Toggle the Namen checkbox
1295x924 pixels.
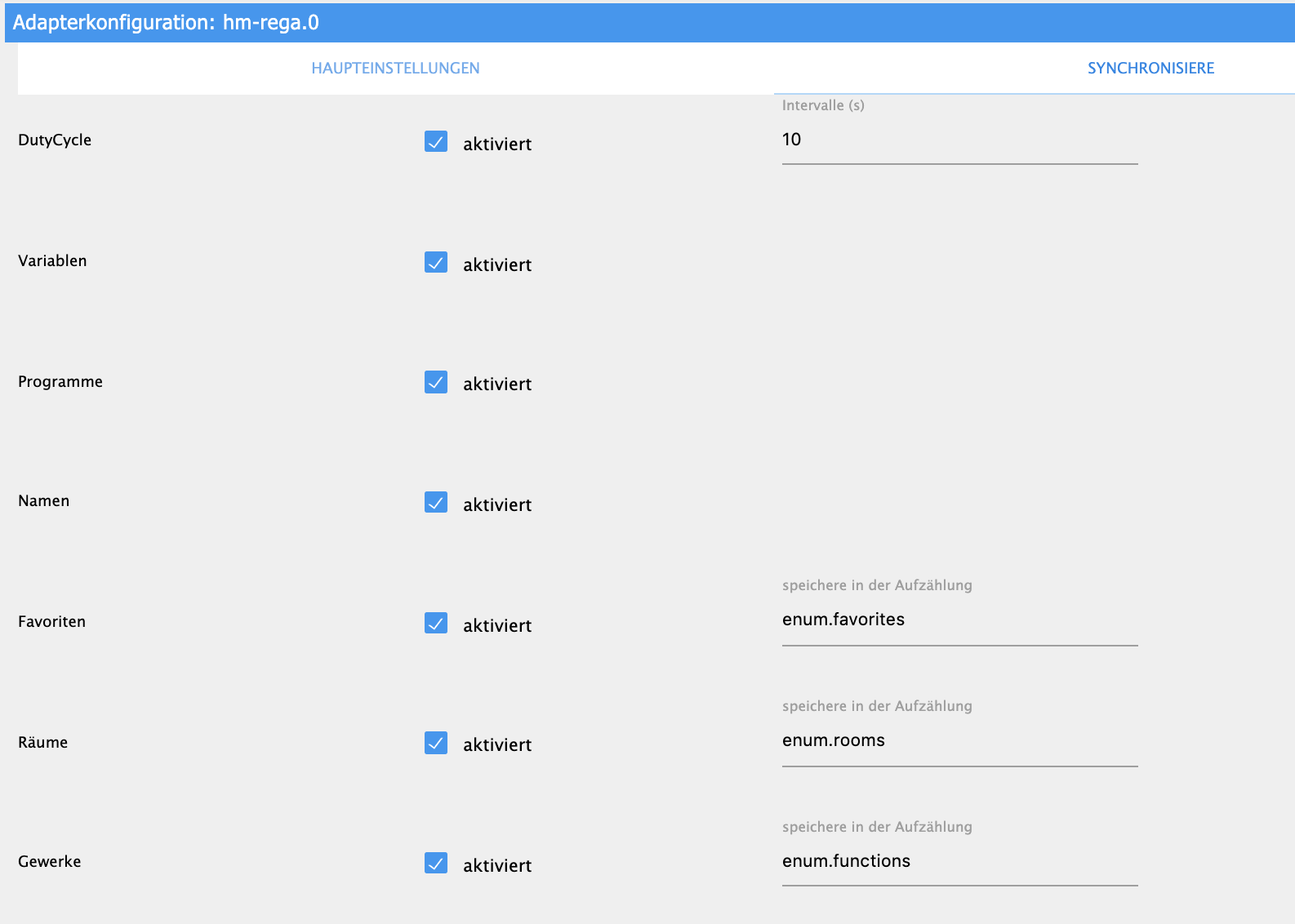(436, 503)
